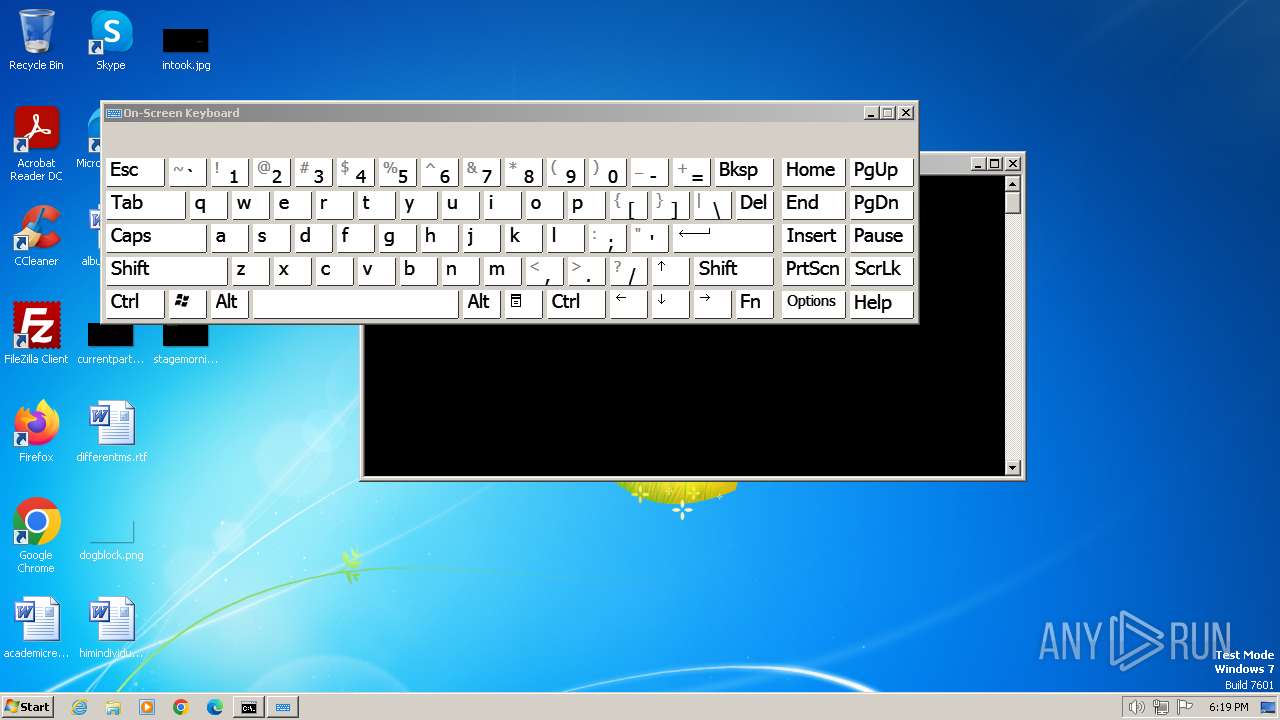Open the Recycle Bin desktop icon
The height and width of the screenshot is (720, 1280).
(36, 40)
